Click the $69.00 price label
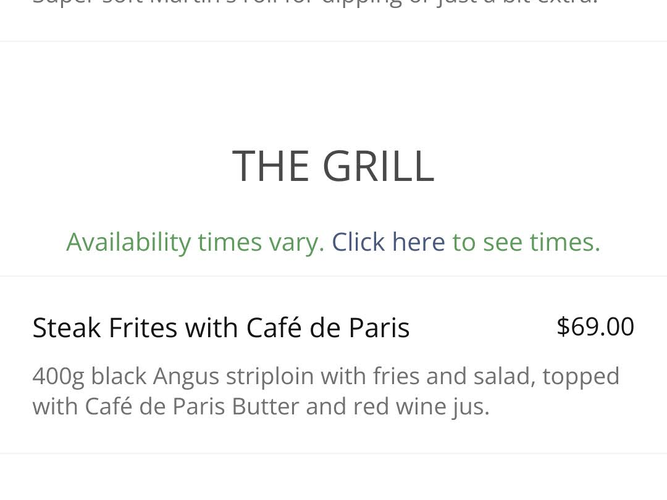667x500 pixels. click(595, 327)
